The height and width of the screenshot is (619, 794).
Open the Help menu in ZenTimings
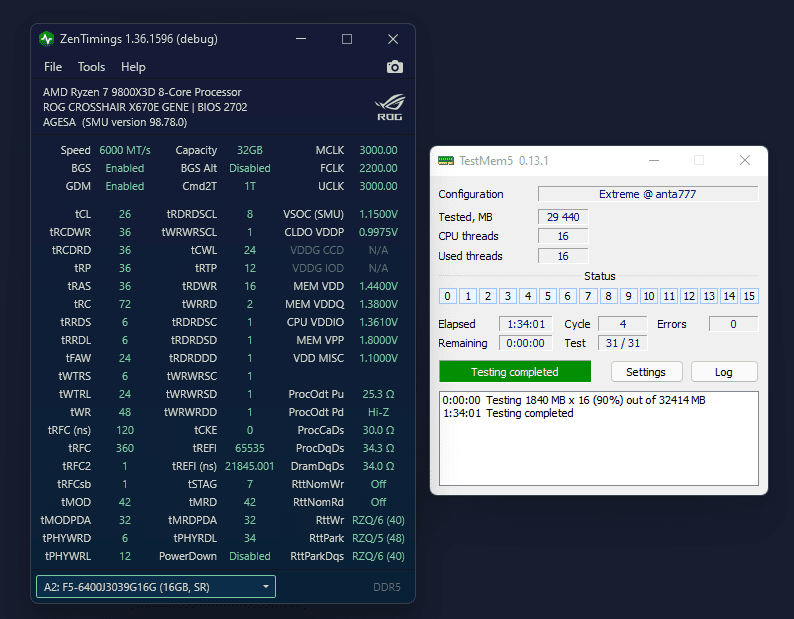[133, 67]
